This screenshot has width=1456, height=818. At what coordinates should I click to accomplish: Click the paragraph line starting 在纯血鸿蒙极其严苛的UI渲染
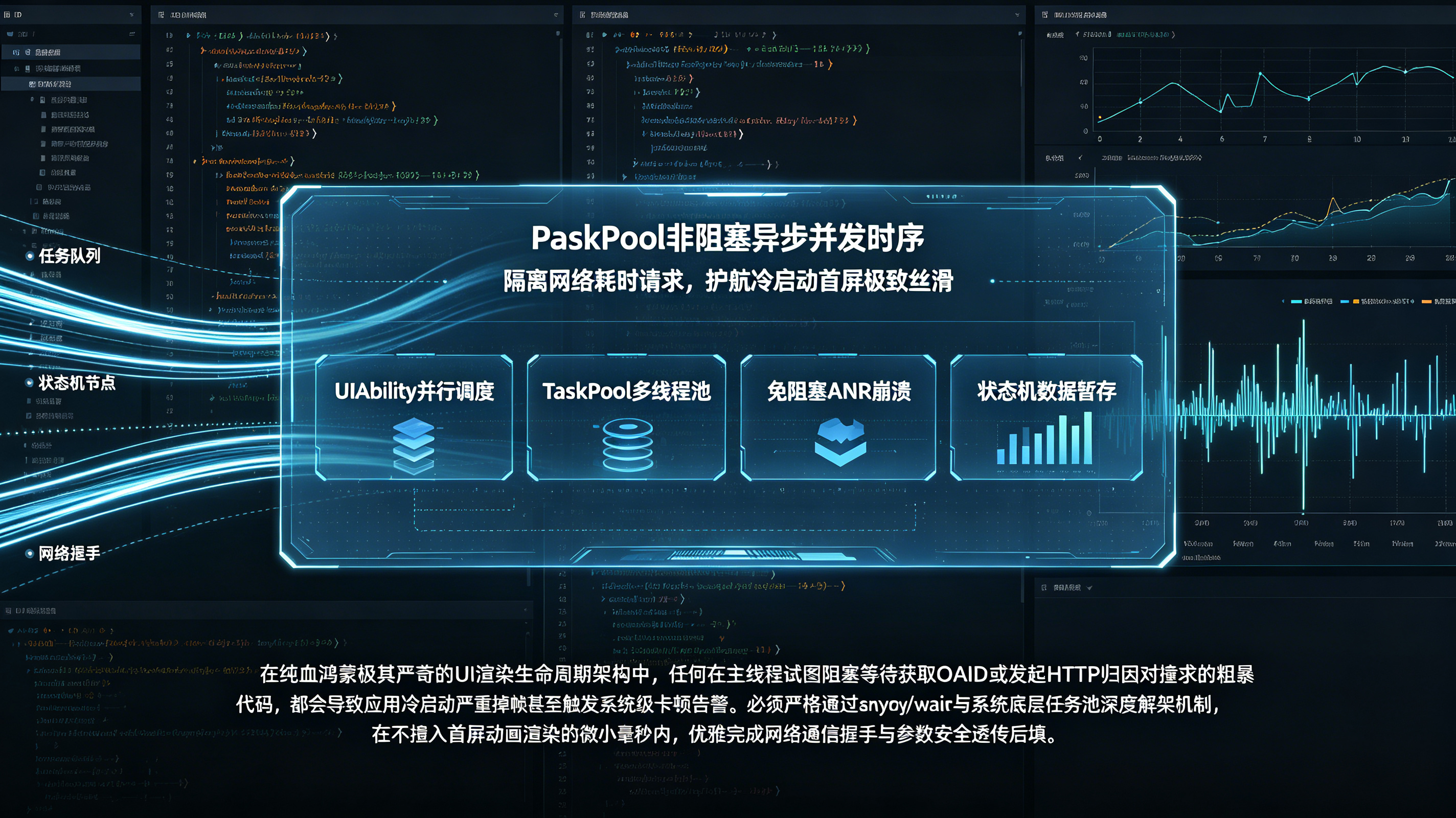point(756,674)
